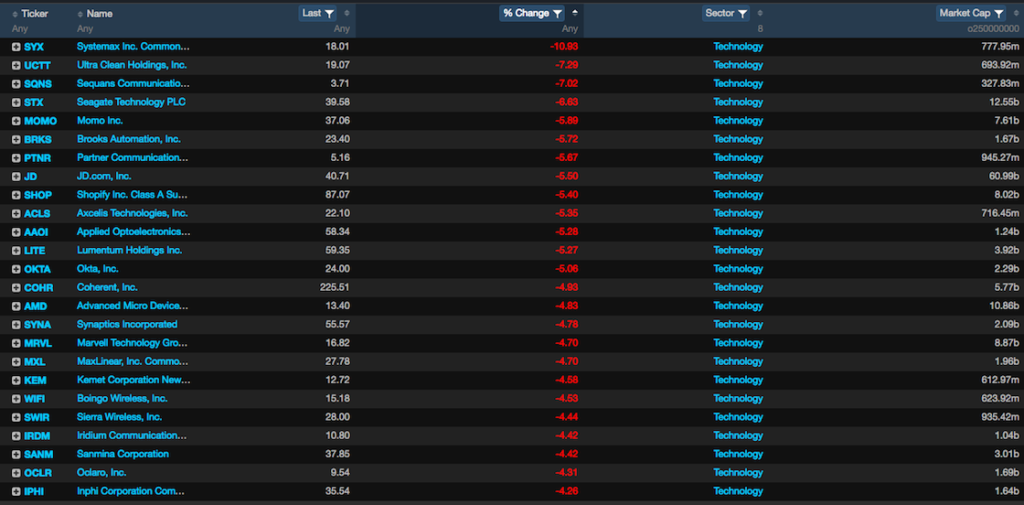Open the Boingo Wireless, Inc. name link

122,398
